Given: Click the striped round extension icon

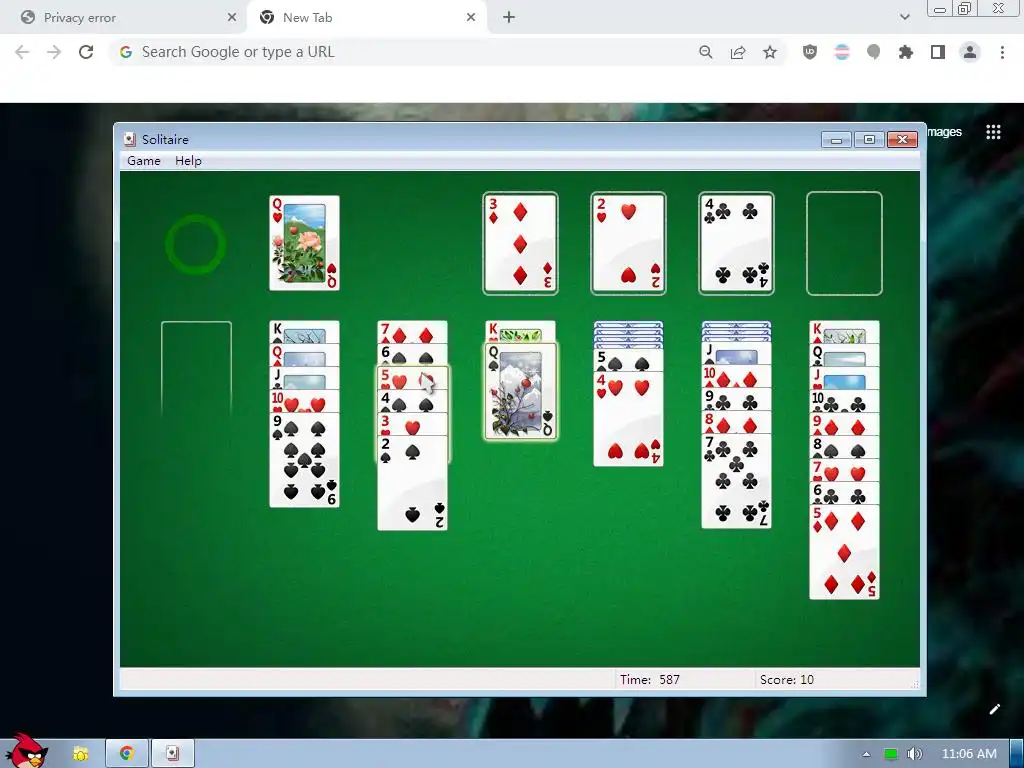Looking at the screenshot, I should point(842,52).
